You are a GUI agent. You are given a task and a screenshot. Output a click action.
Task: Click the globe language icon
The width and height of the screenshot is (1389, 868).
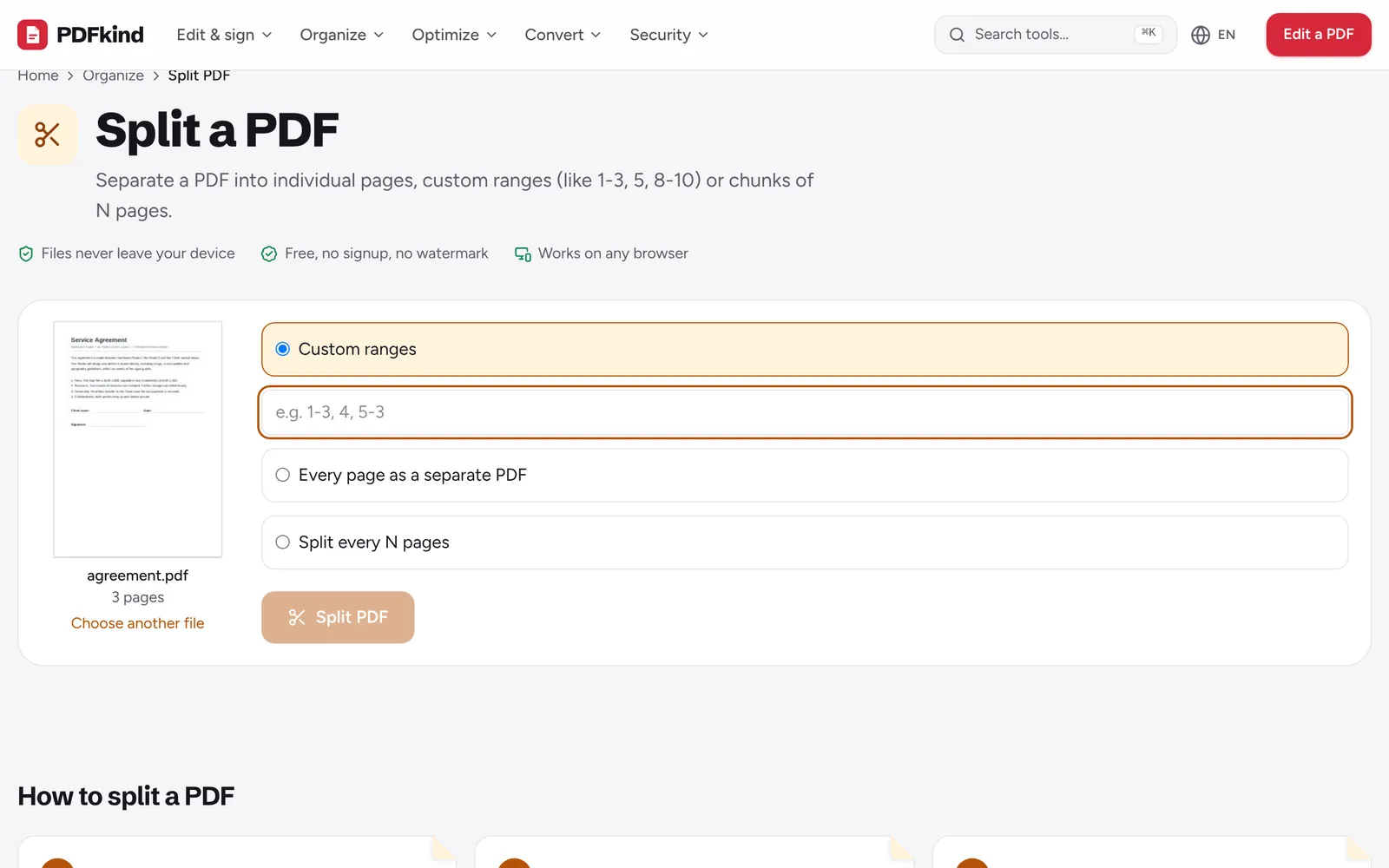(x=1201, y=35)
